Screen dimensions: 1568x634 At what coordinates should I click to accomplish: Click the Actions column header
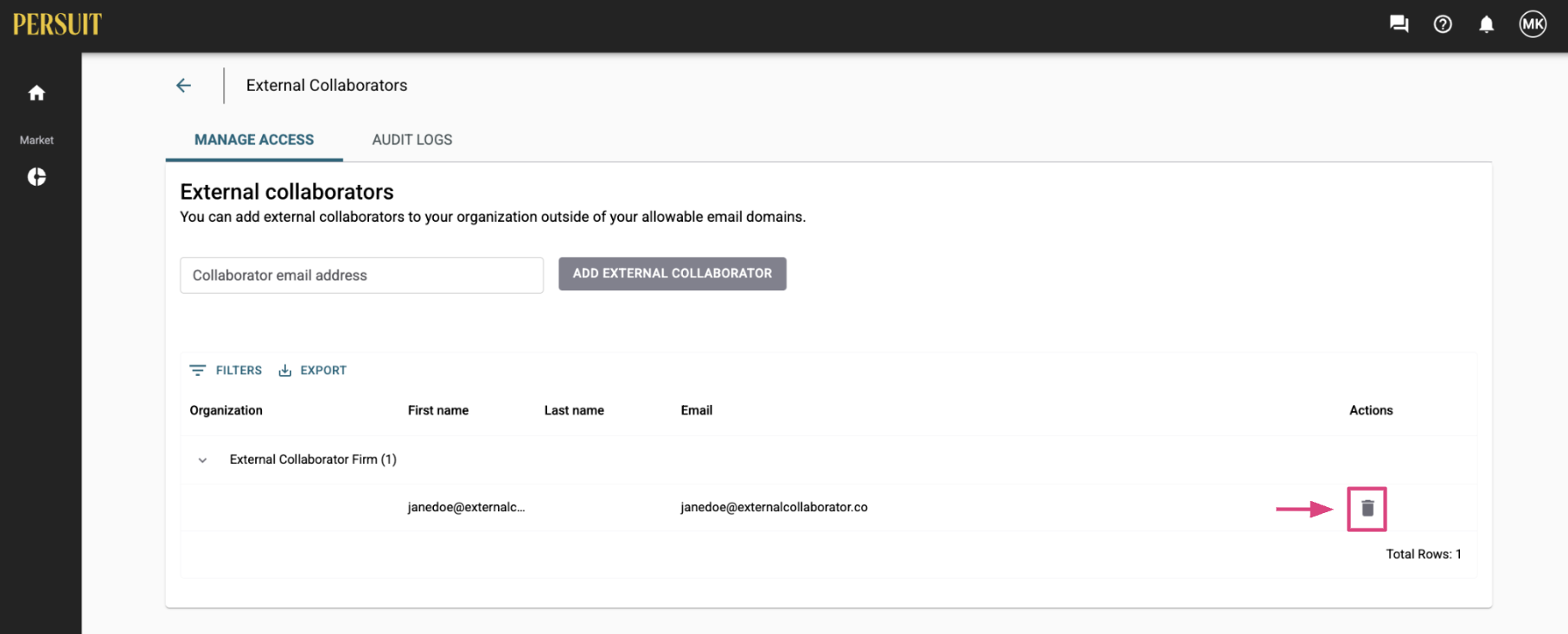1371,410
